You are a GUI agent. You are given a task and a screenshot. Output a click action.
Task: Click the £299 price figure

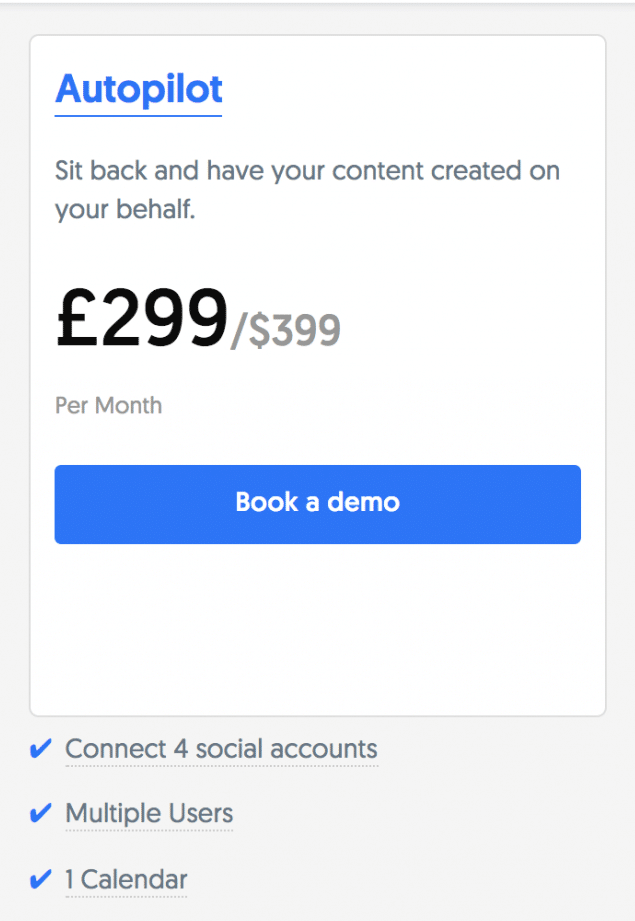point(142,318)
